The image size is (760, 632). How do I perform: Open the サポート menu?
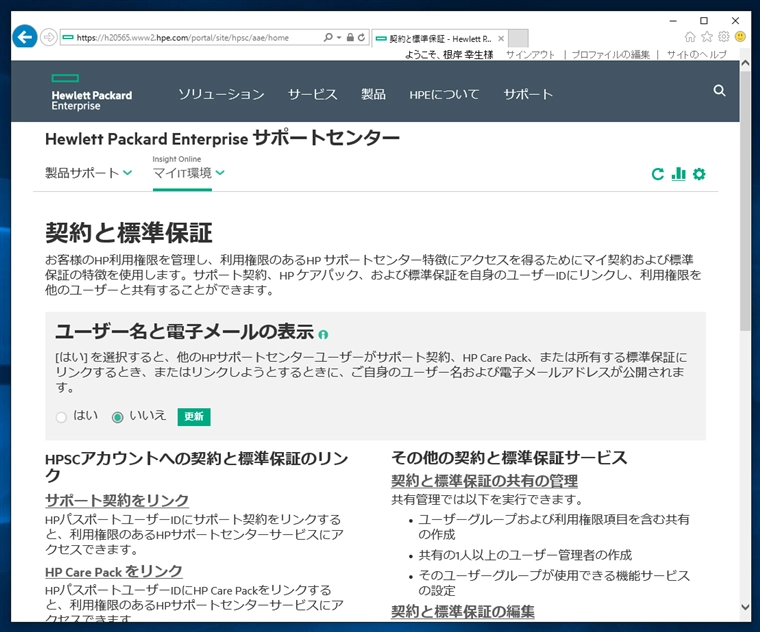click(528, 94)
